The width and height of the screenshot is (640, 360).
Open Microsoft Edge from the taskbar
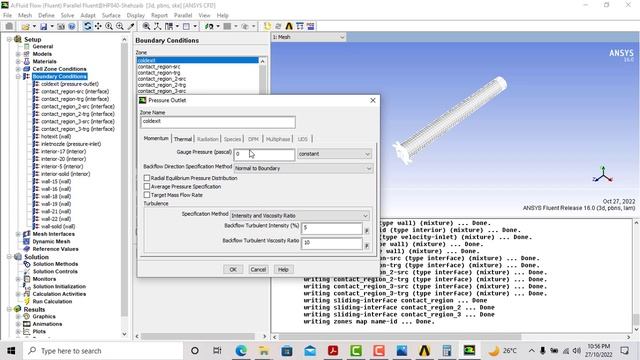[x=241, y=351]
